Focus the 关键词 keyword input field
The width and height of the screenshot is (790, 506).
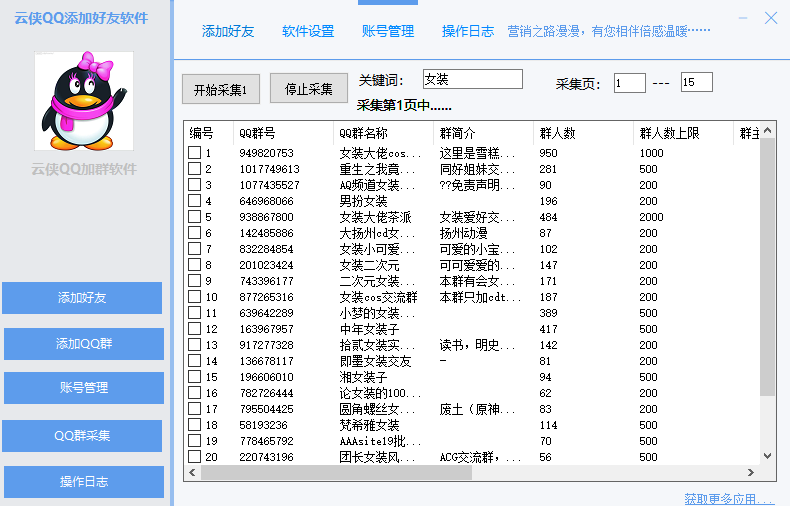pyautogui.click(x=472, y=79)
